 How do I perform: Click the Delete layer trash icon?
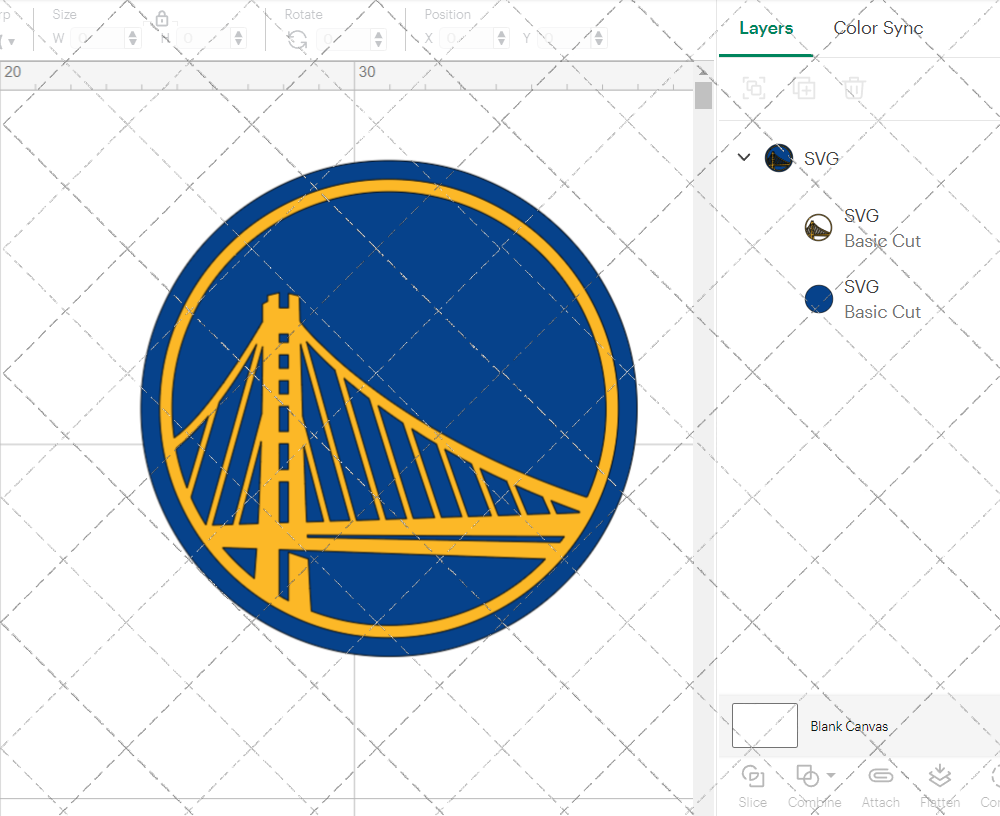point(854,88)
